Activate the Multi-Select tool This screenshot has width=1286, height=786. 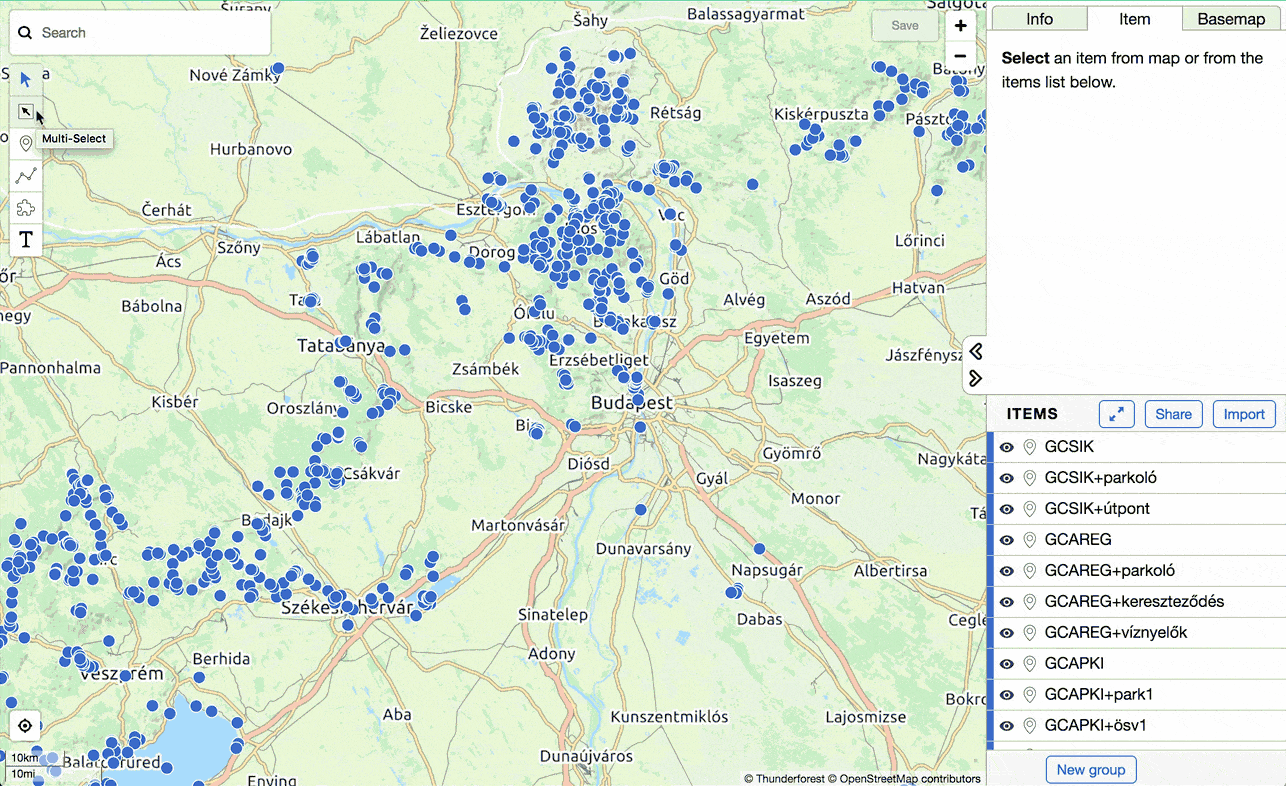pyautogui.click(x=25, y=111)
